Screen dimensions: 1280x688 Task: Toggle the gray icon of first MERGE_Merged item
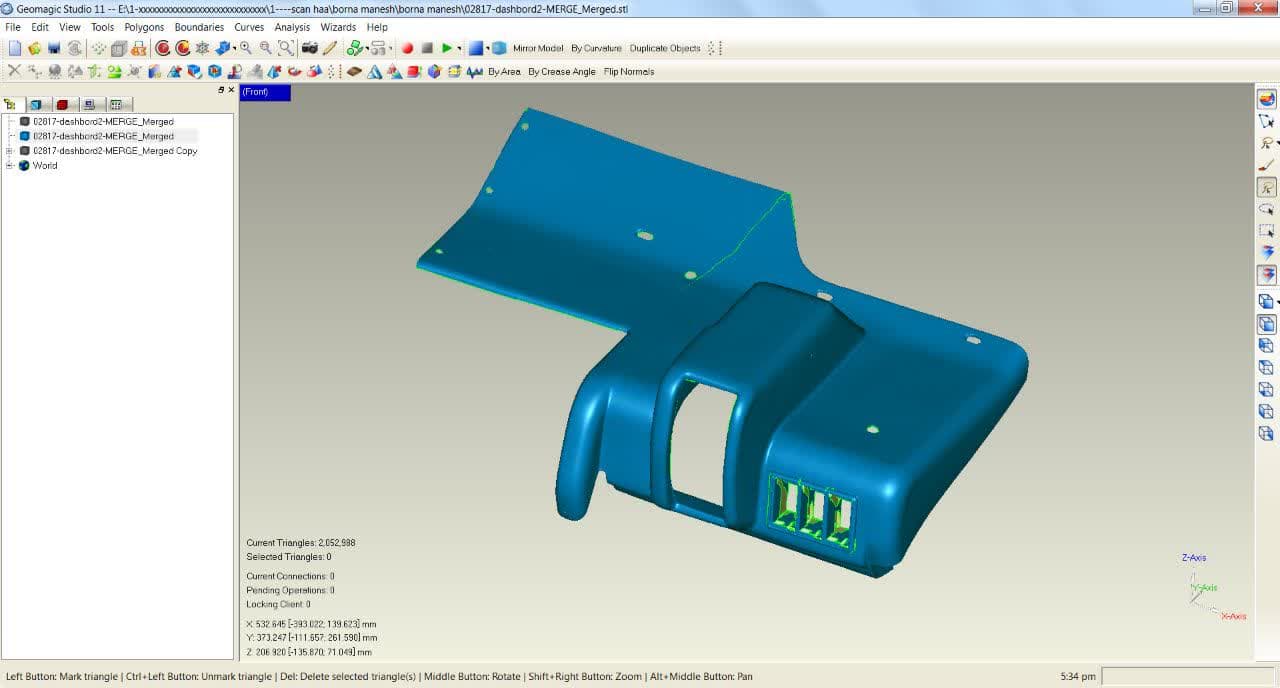coord(25,121)
